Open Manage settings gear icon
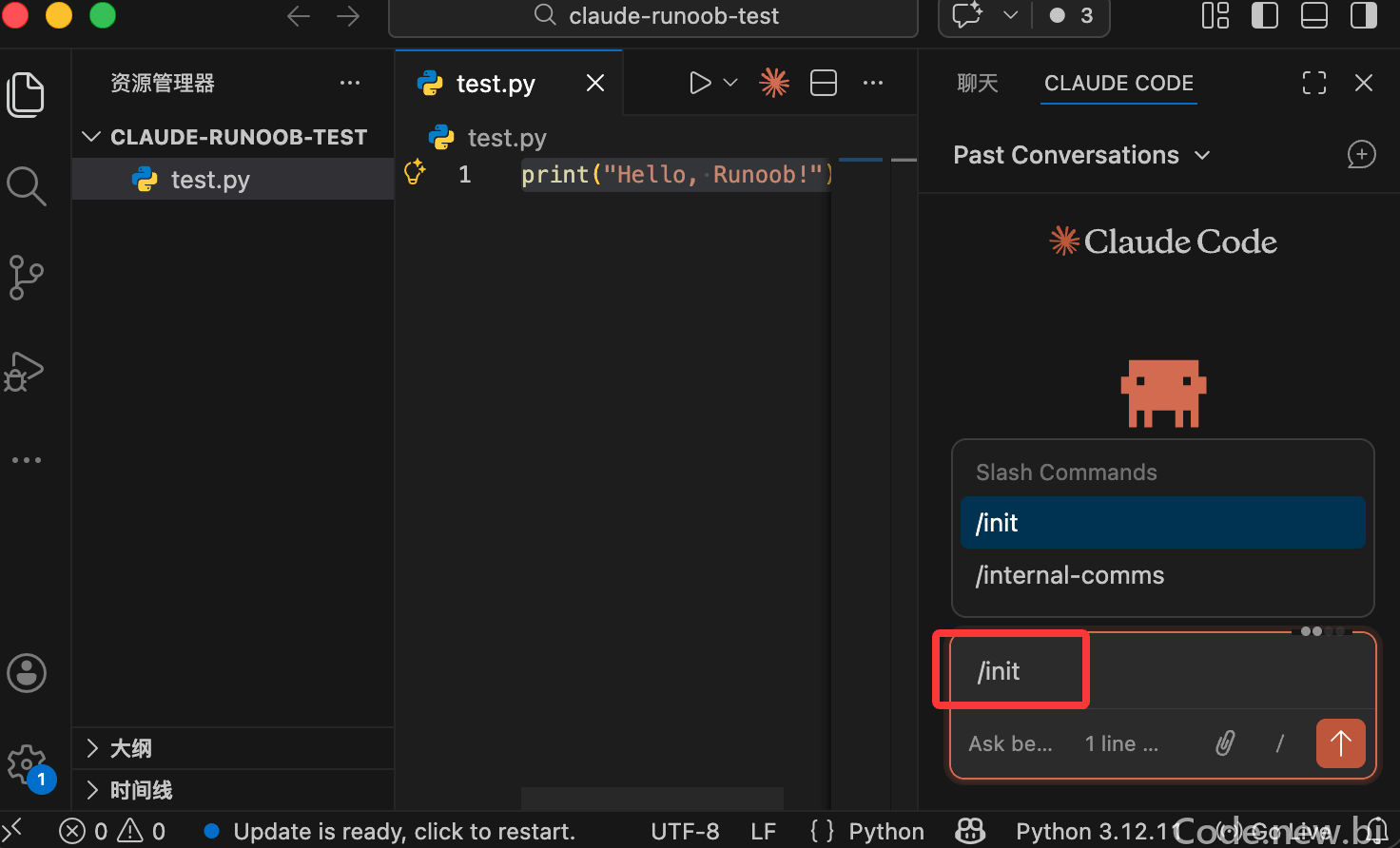 point(27,764)
